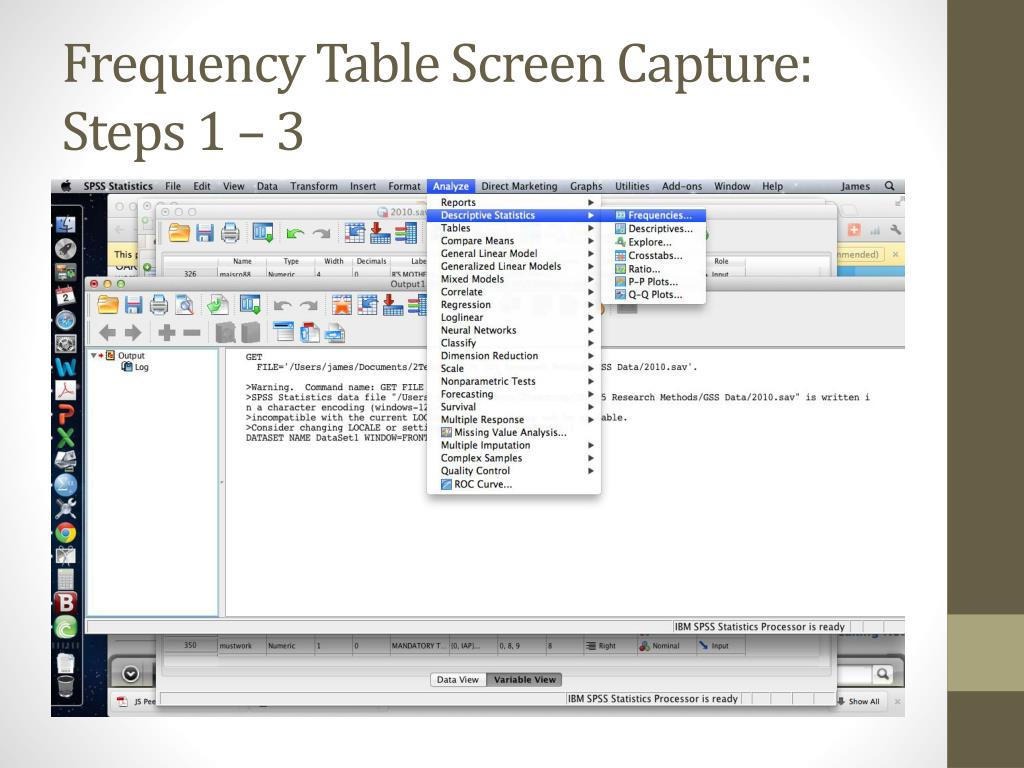
Task: Open file folder icon in Output1 toolbar
Action: 108,305
